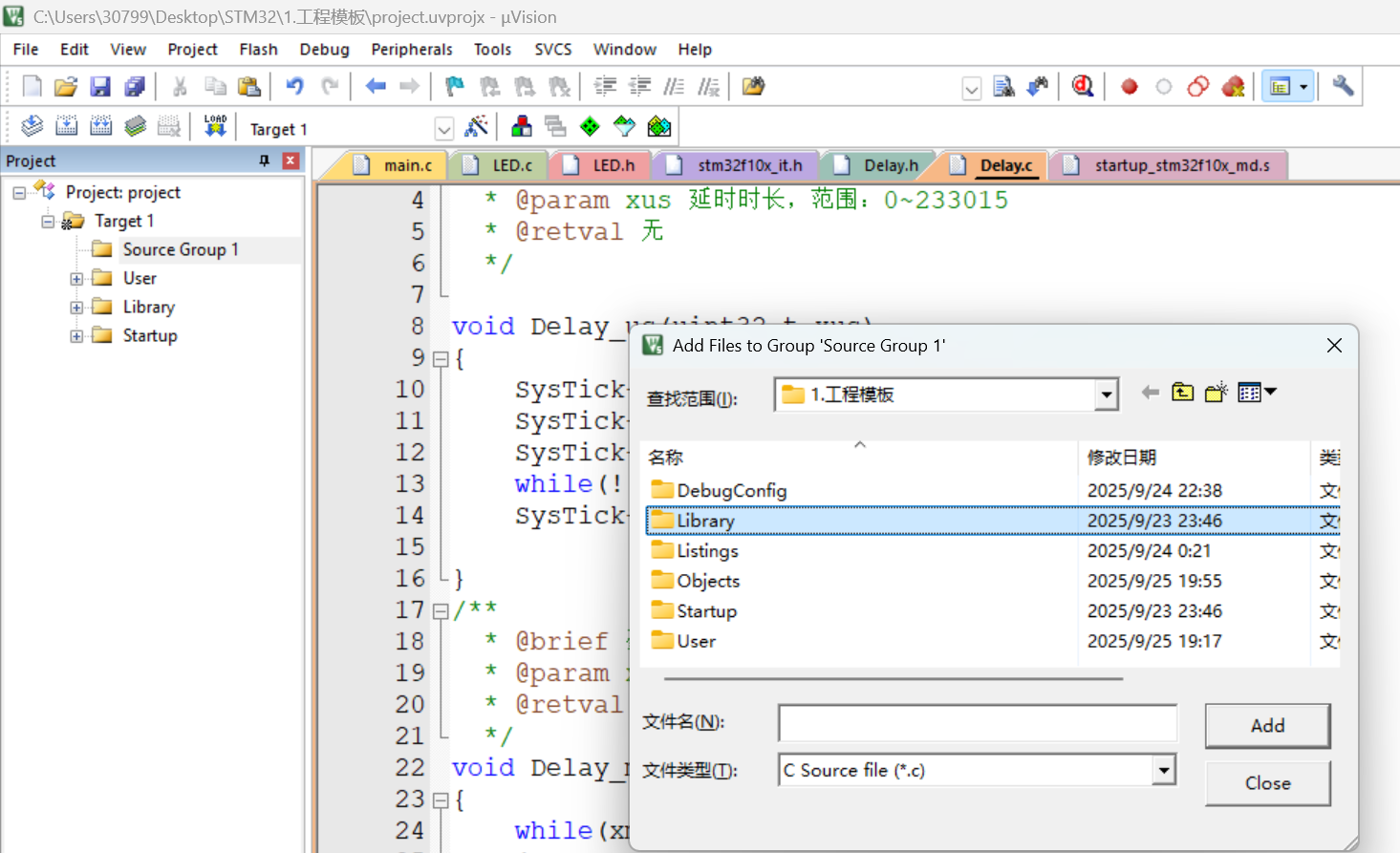Viewport: 1400px width, 853px height.
Task: Select Source Group 1 in project tree
Action: 181,250
